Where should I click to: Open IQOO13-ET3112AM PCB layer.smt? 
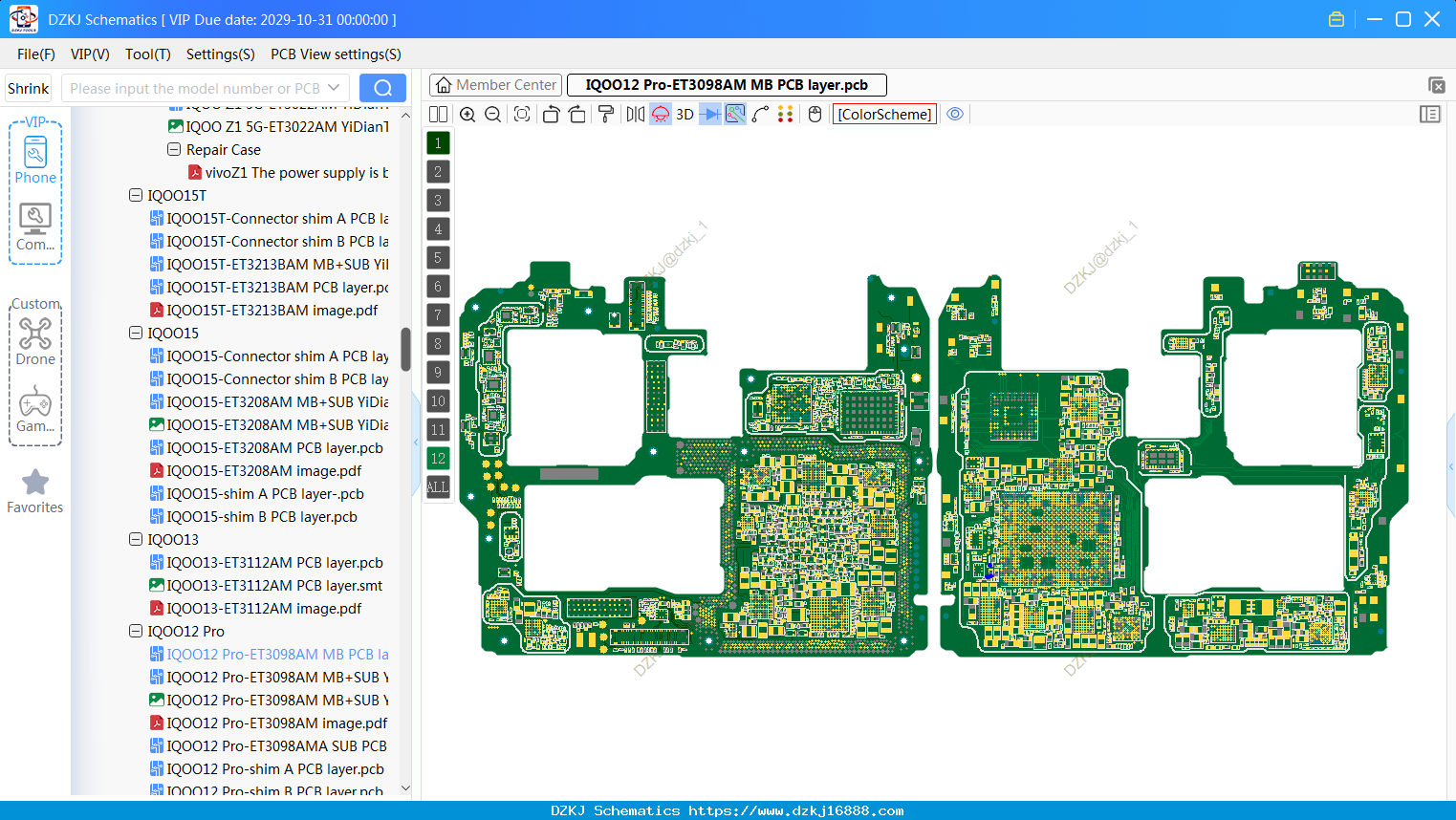tap(267, 585)
